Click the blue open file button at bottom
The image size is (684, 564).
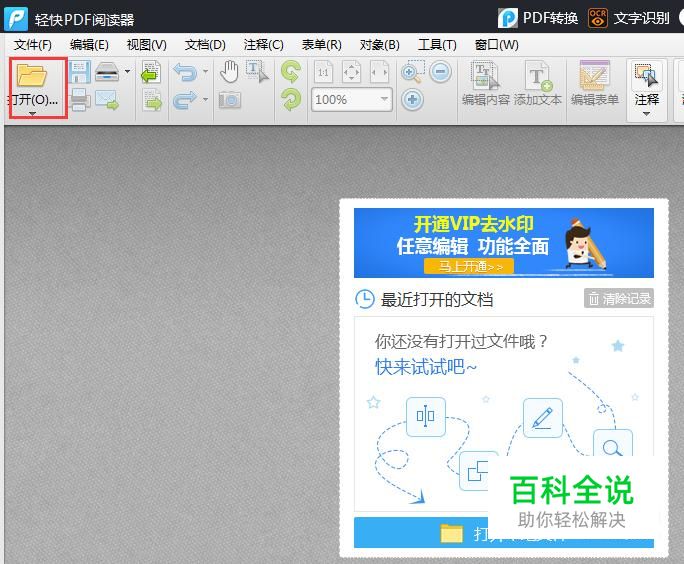[x=504, y=533]
